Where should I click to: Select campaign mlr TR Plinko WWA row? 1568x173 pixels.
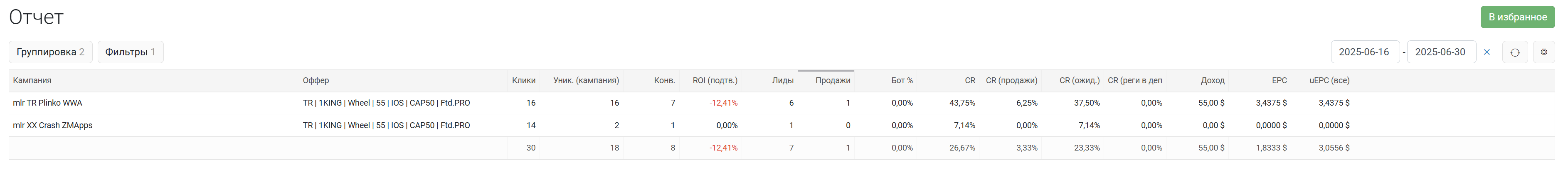(782, 103)
